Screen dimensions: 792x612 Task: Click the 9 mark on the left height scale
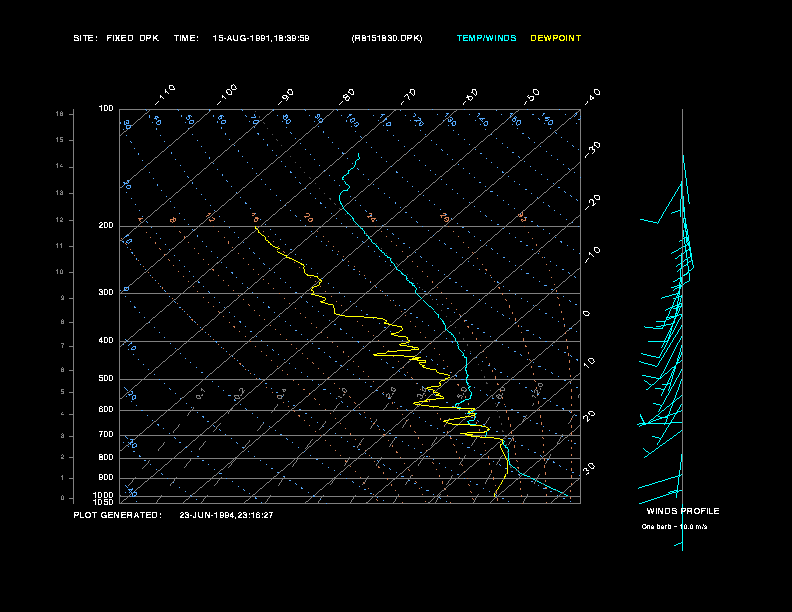click(x=63, y=298)
